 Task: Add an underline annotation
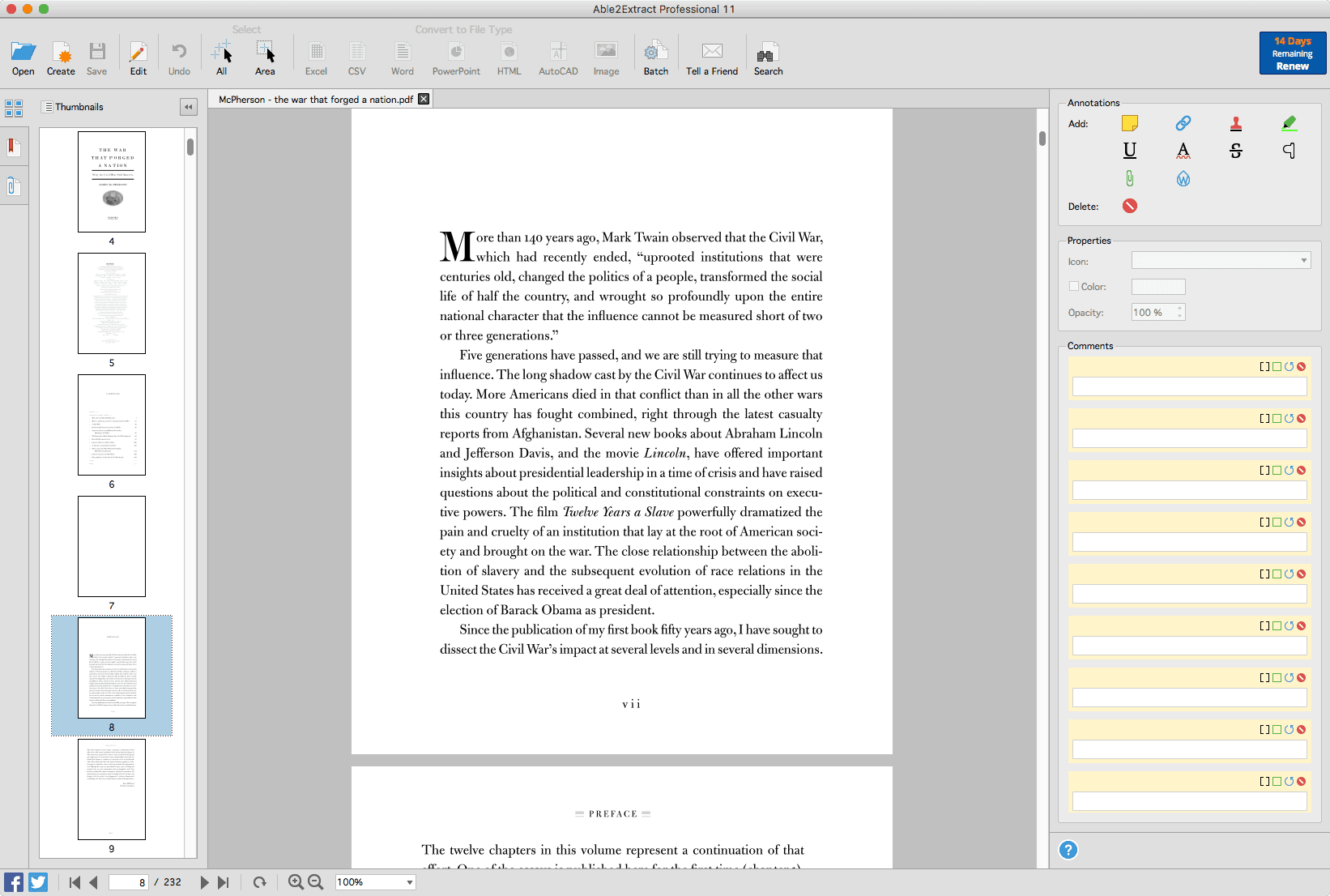[1130, 151]
